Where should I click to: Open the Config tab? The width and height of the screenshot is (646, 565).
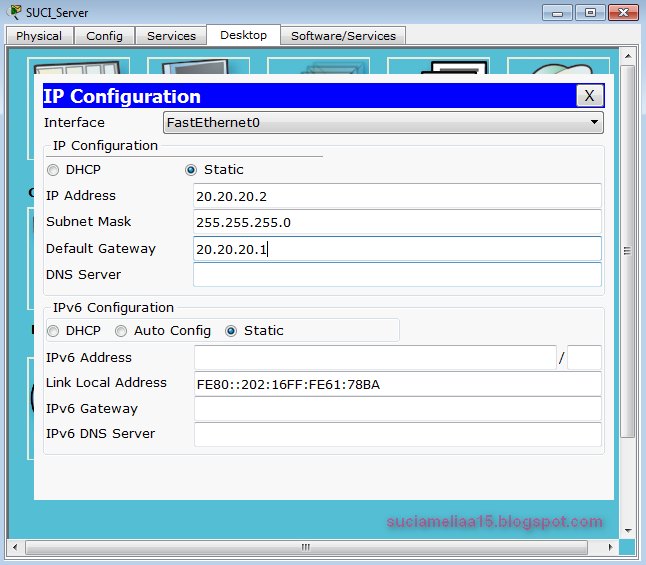click(104, 36)
